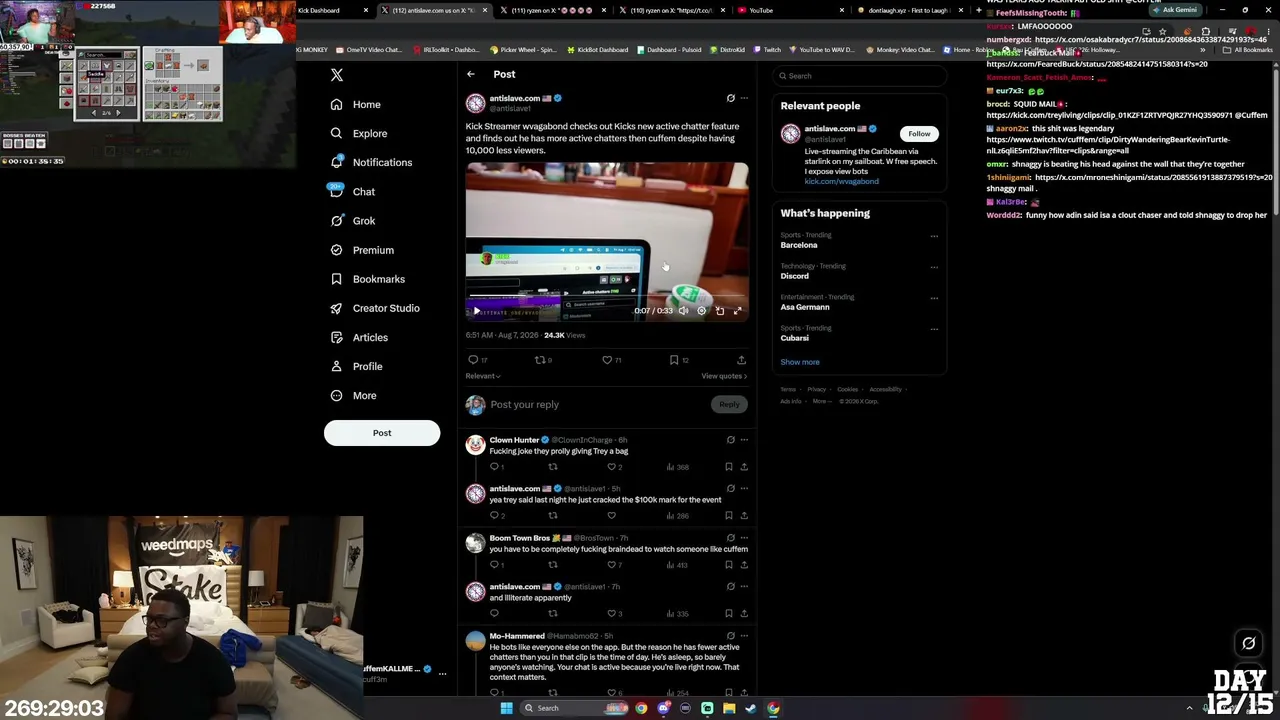Open Twitch bookmark in bookmarks bar
This screenshot has width=1280, height=720.
pyautogui.click(x=766, y=50)
